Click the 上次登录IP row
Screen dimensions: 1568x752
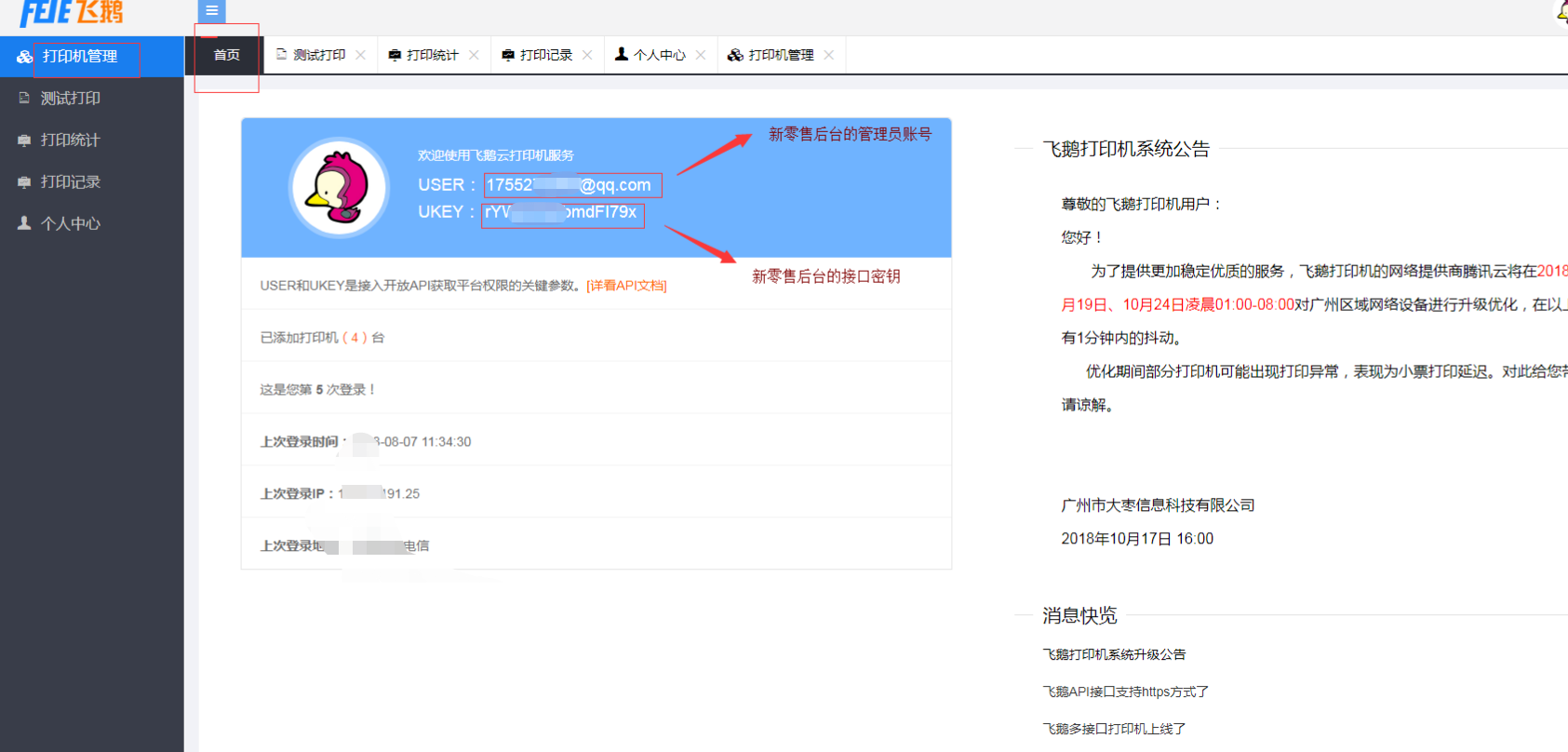pos(596,494)
